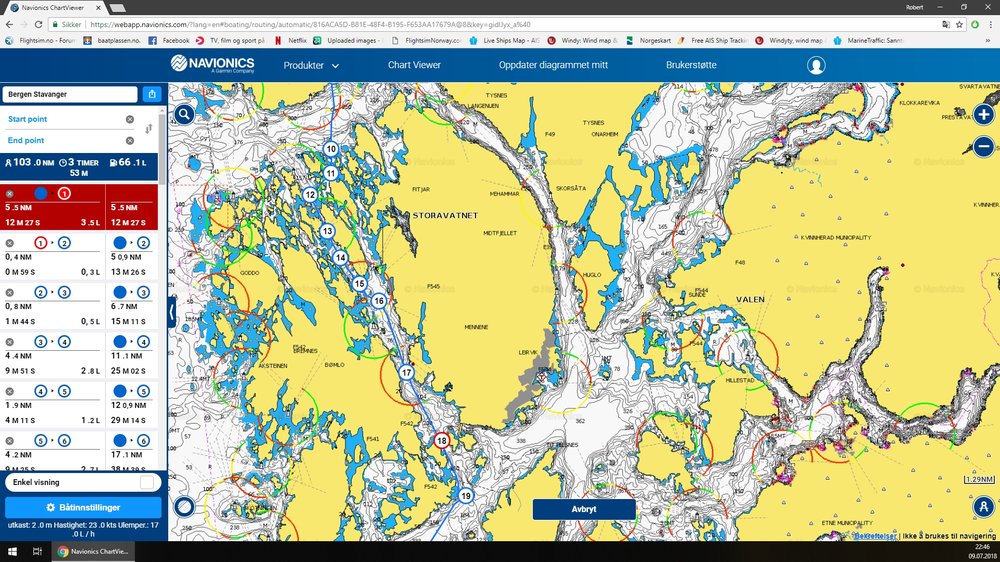Collapse the route side panel
This screenshot has width=1000, height=562.
(172, 313)
